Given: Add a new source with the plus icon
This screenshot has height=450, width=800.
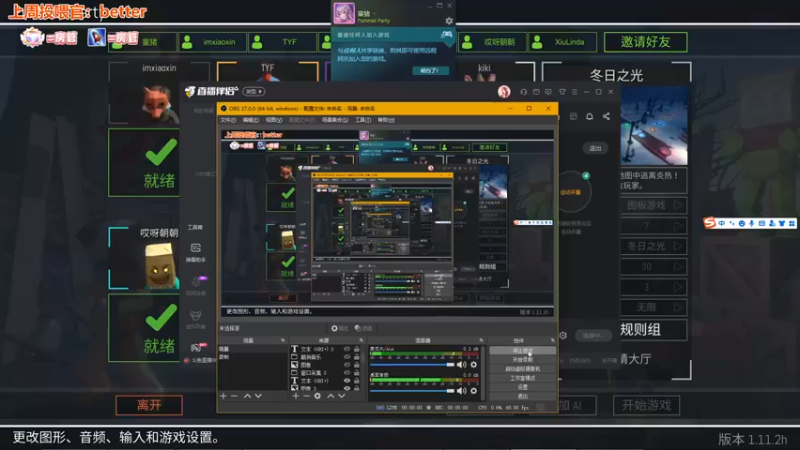Looking at the screenshot, I should click(295, 396).
